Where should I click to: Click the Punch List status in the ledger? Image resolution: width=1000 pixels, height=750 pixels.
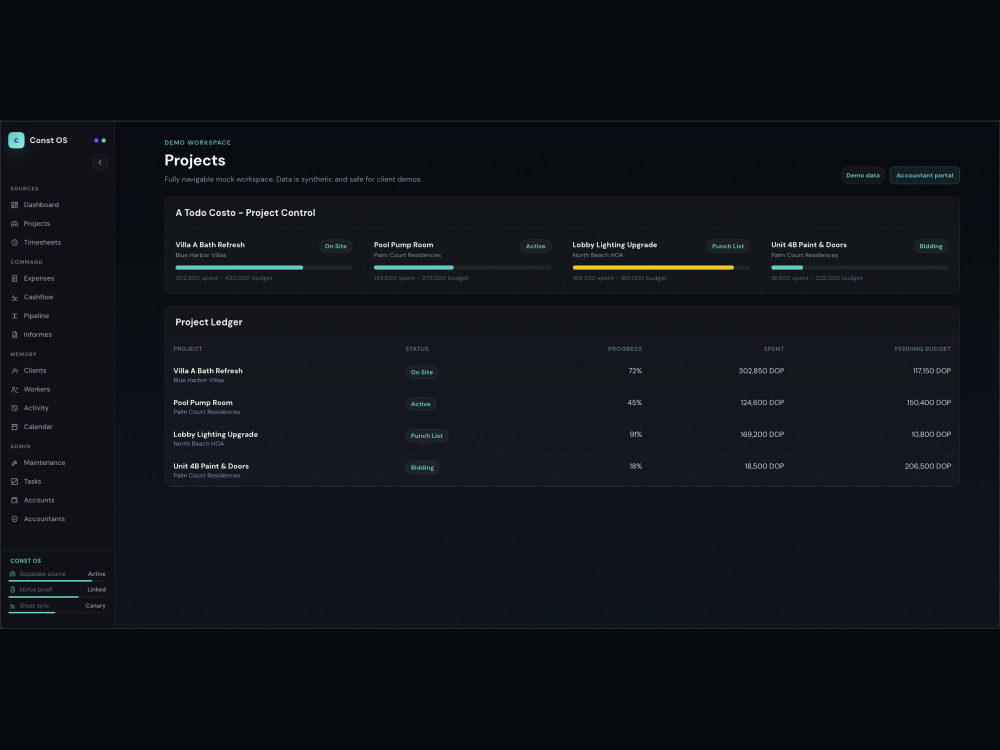[x=427, y=436]
